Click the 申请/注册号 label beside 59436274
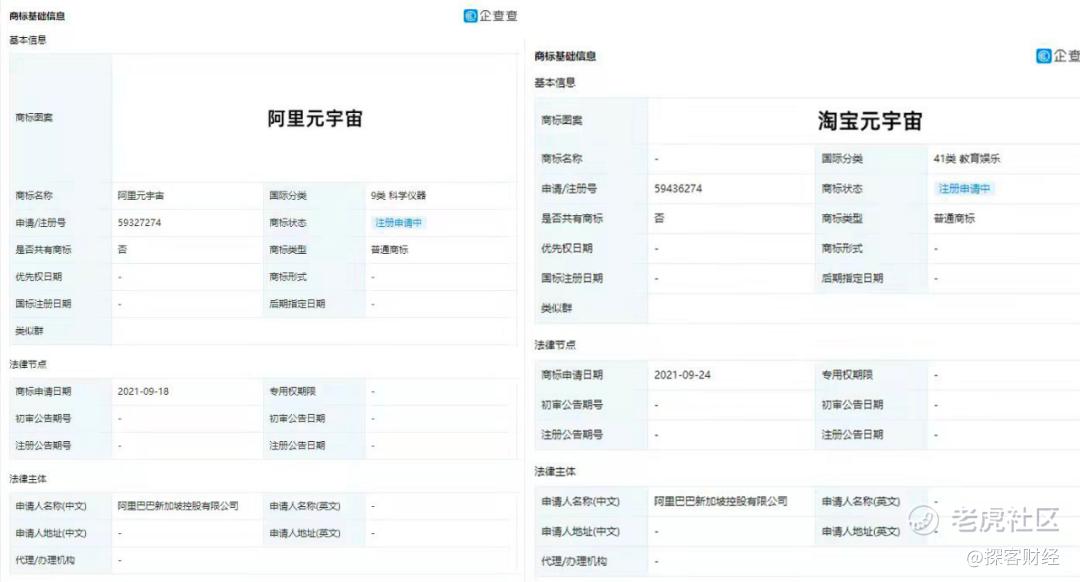 (569, 188)
